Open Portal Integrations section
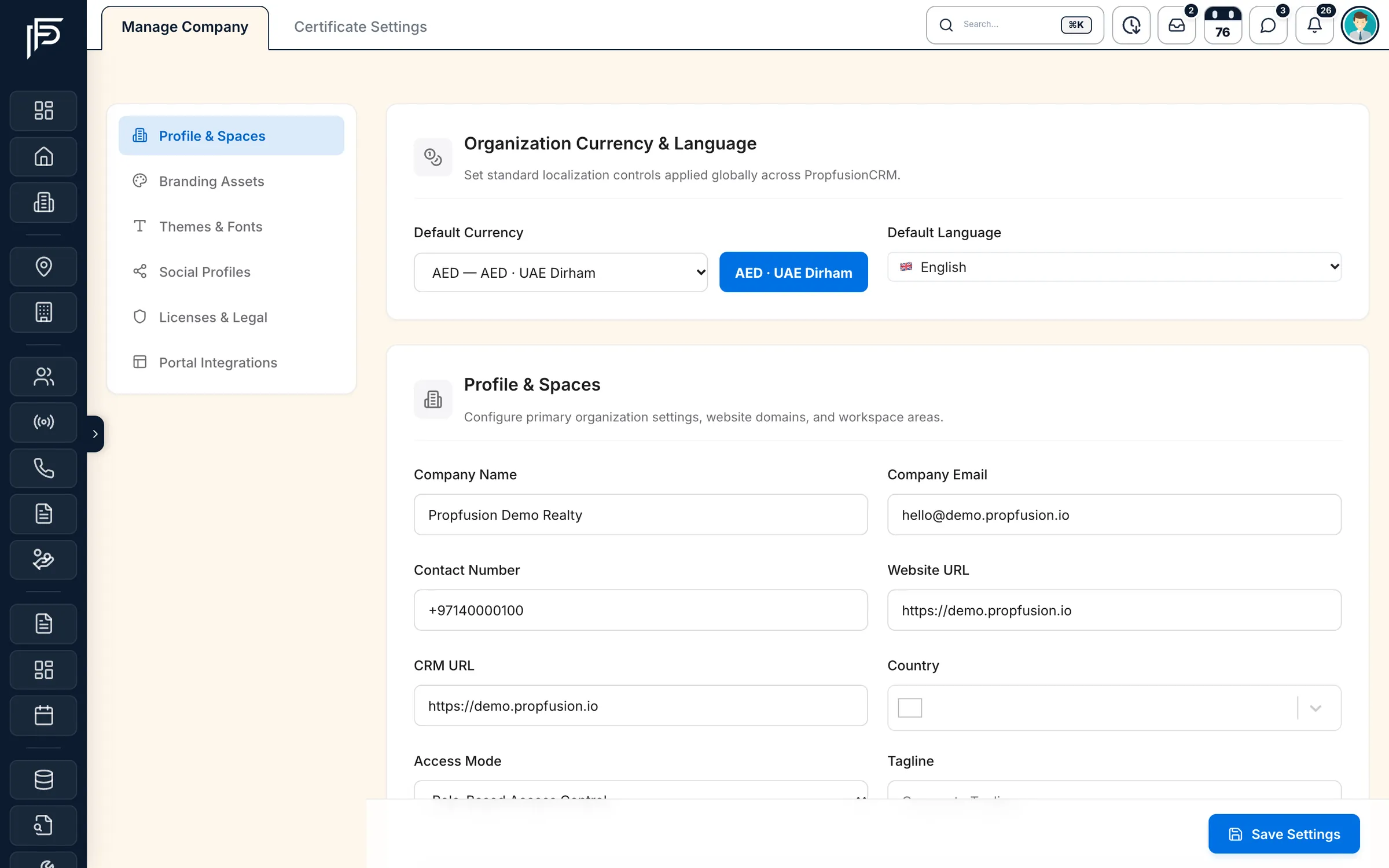Image resolution: width=1389 pixels, height=868 pixels. (231, 362)
